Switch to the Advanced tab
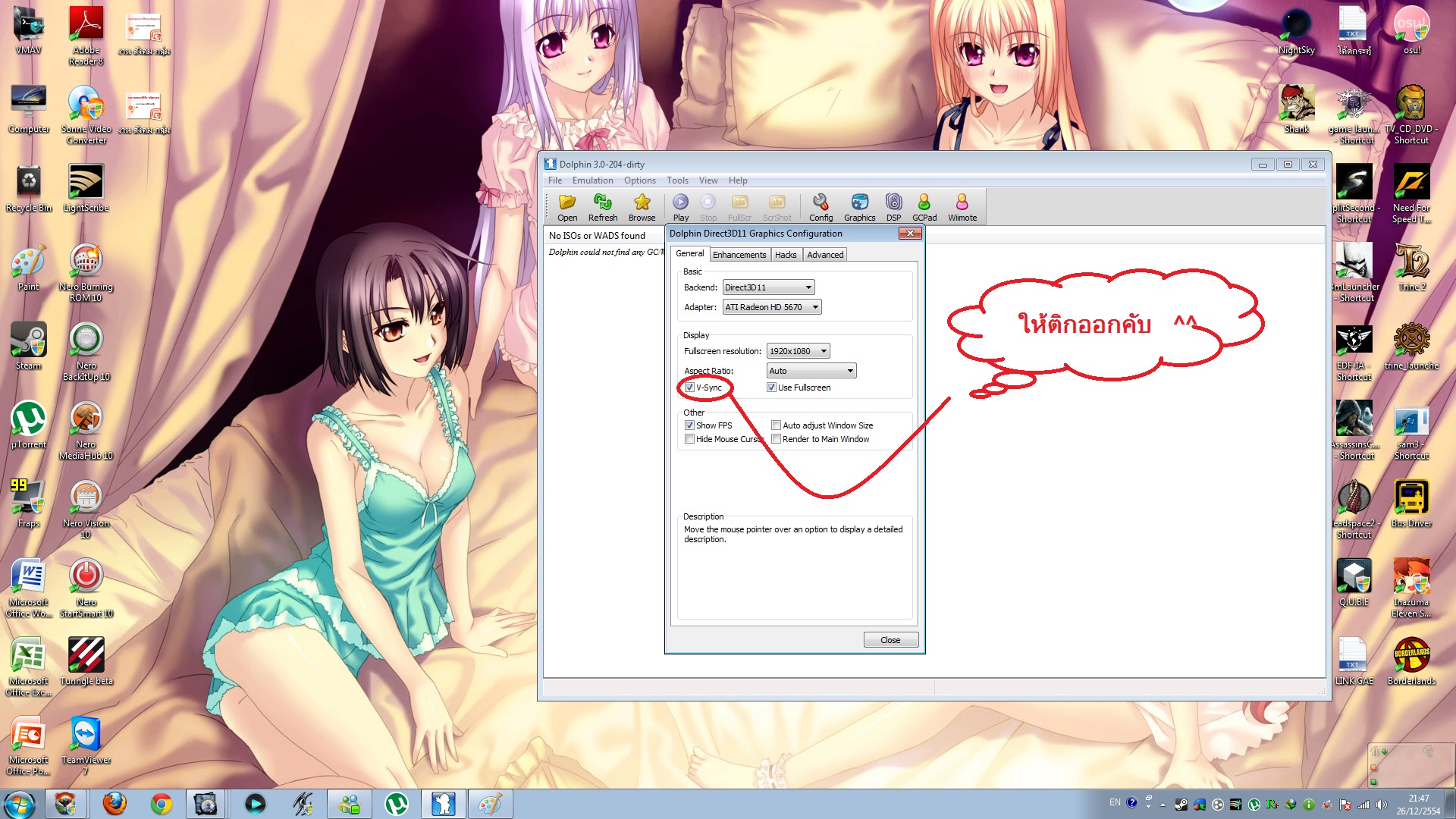 click(825, 255)
